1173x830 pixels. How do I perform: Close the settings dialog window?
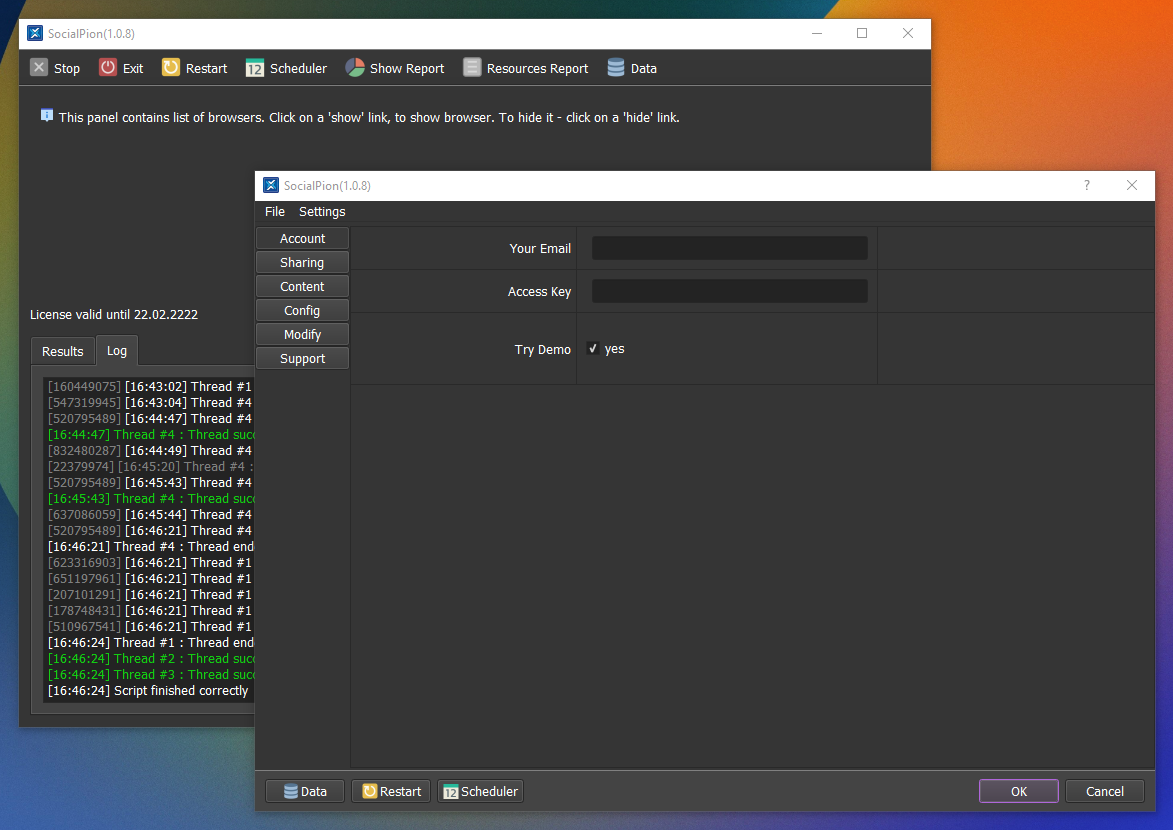point(1132,186)
